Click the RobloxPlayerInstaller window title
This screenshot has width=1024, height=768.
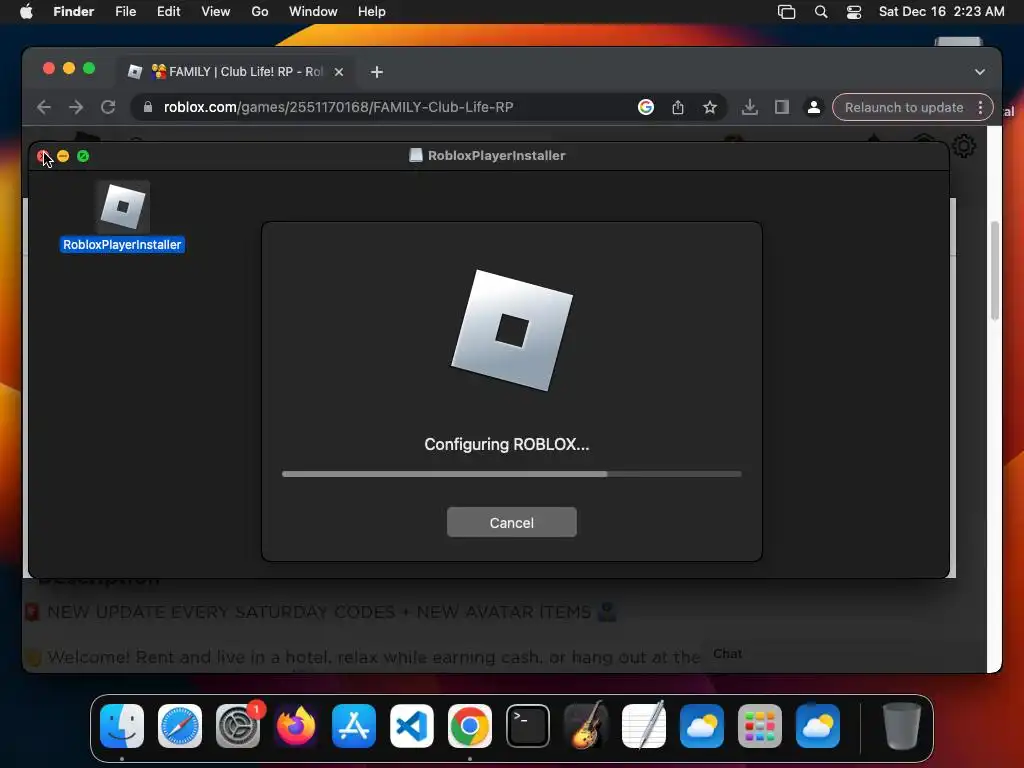tap(496, 155)
